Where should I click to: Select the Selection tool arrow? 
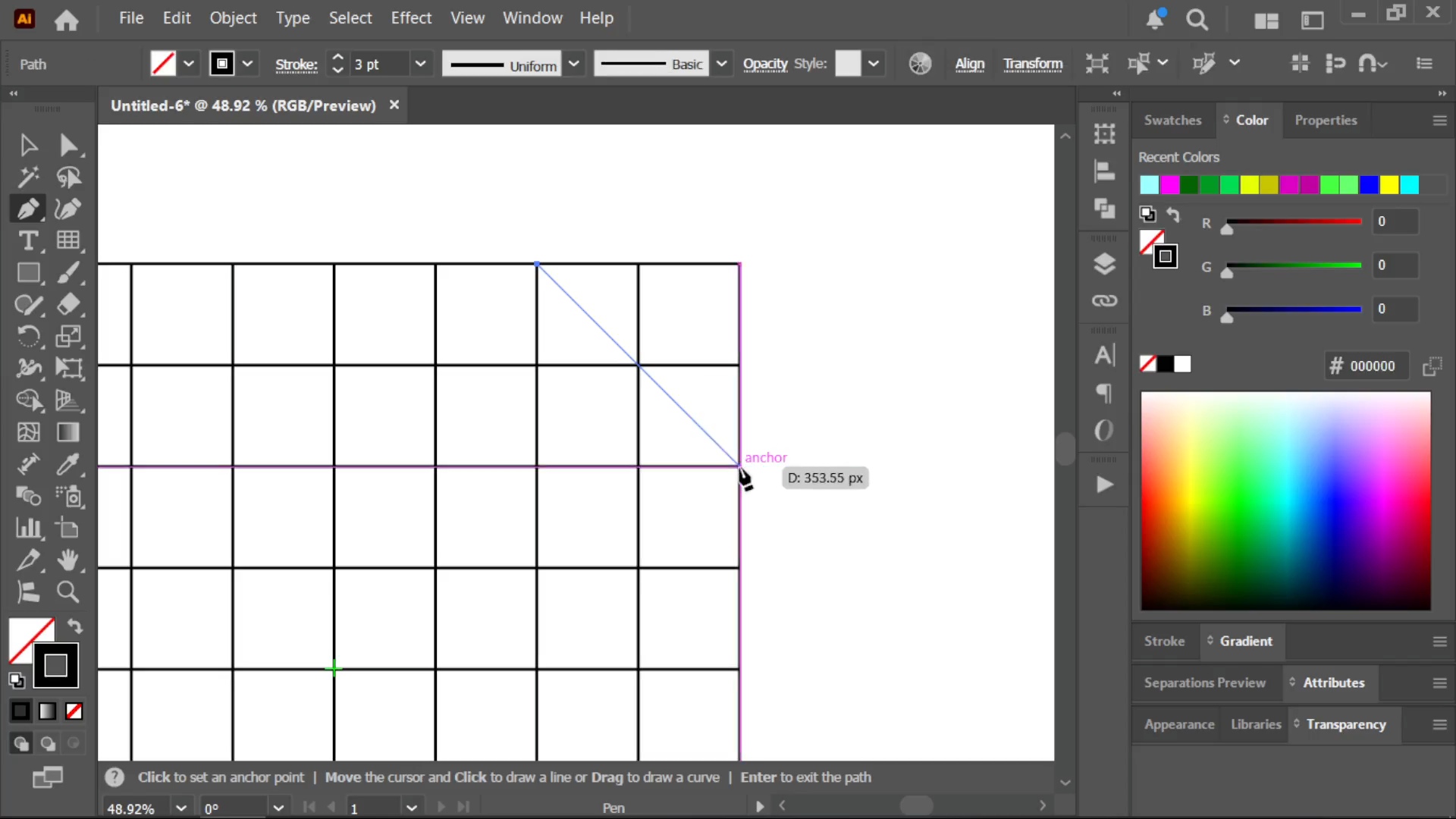(x=28, y=145)
